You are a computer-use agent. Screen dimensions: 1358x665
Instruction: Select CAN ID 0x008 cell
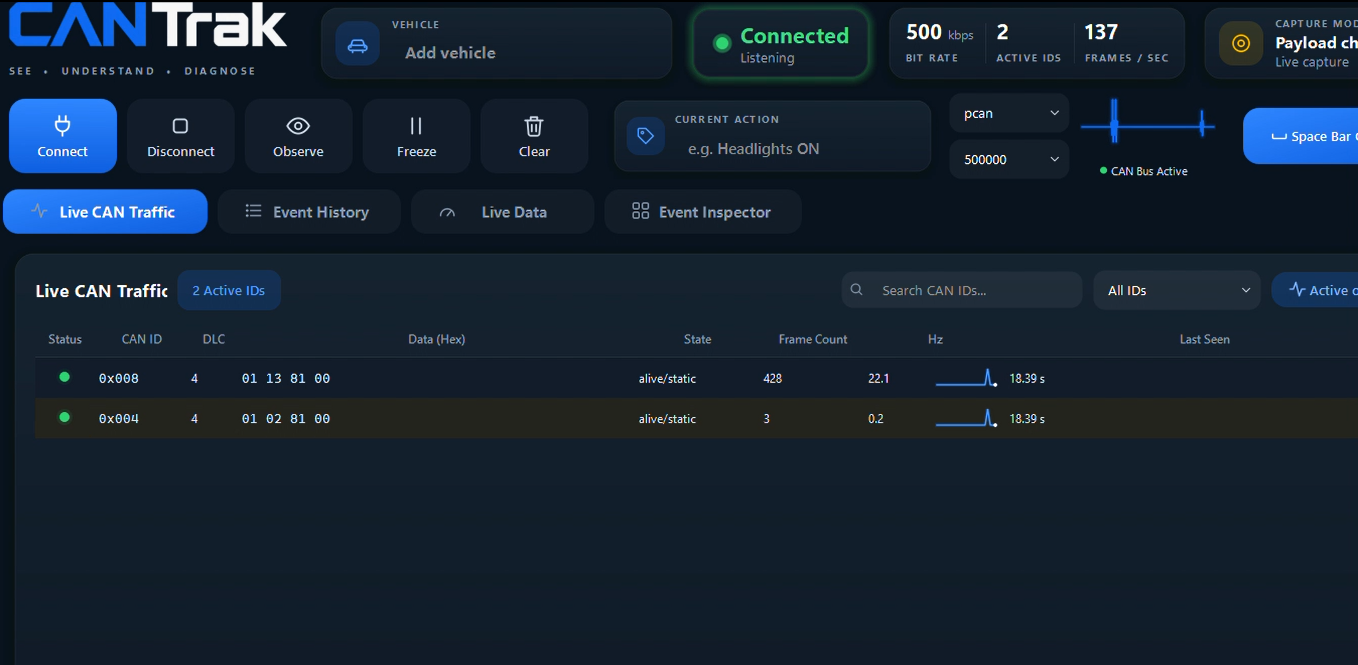(119, 378)
